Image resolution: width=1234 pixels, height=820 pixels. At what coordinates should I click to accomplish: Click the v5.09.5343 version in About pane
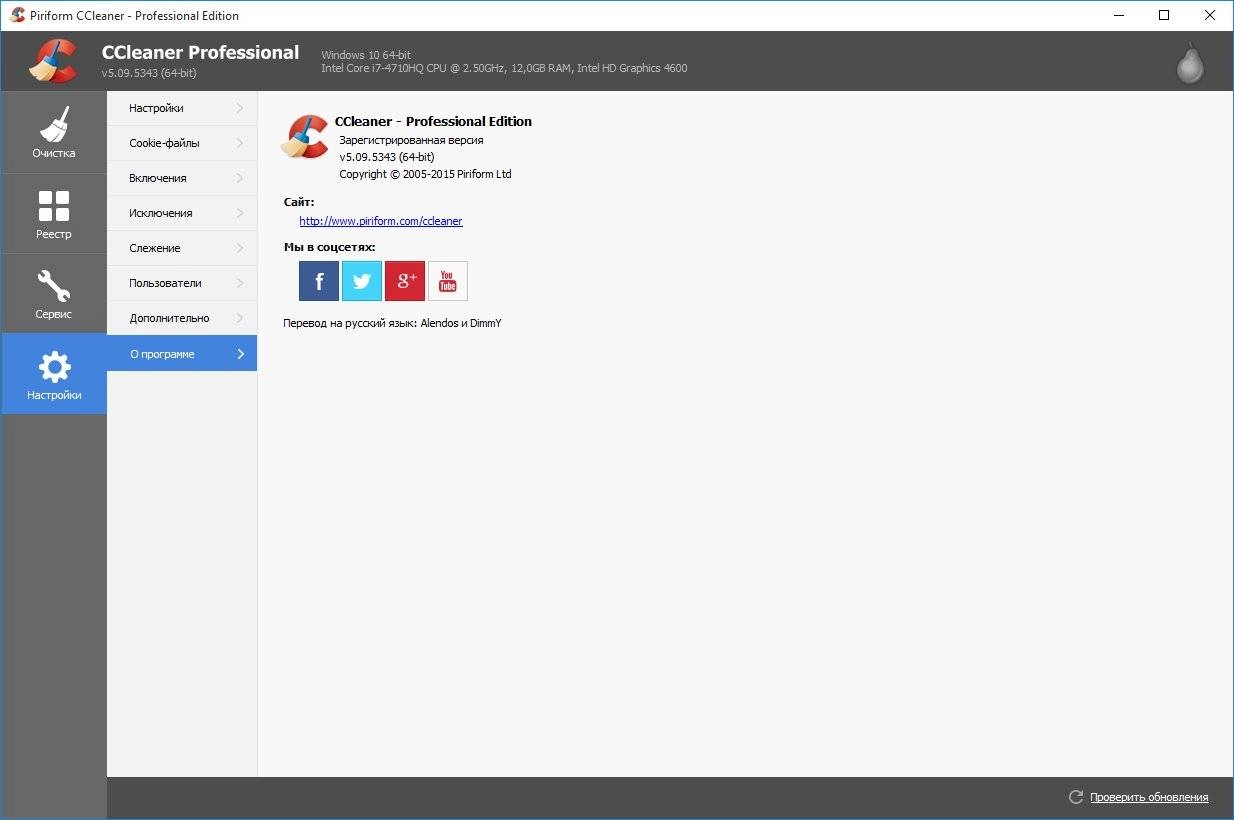[386, 157]
